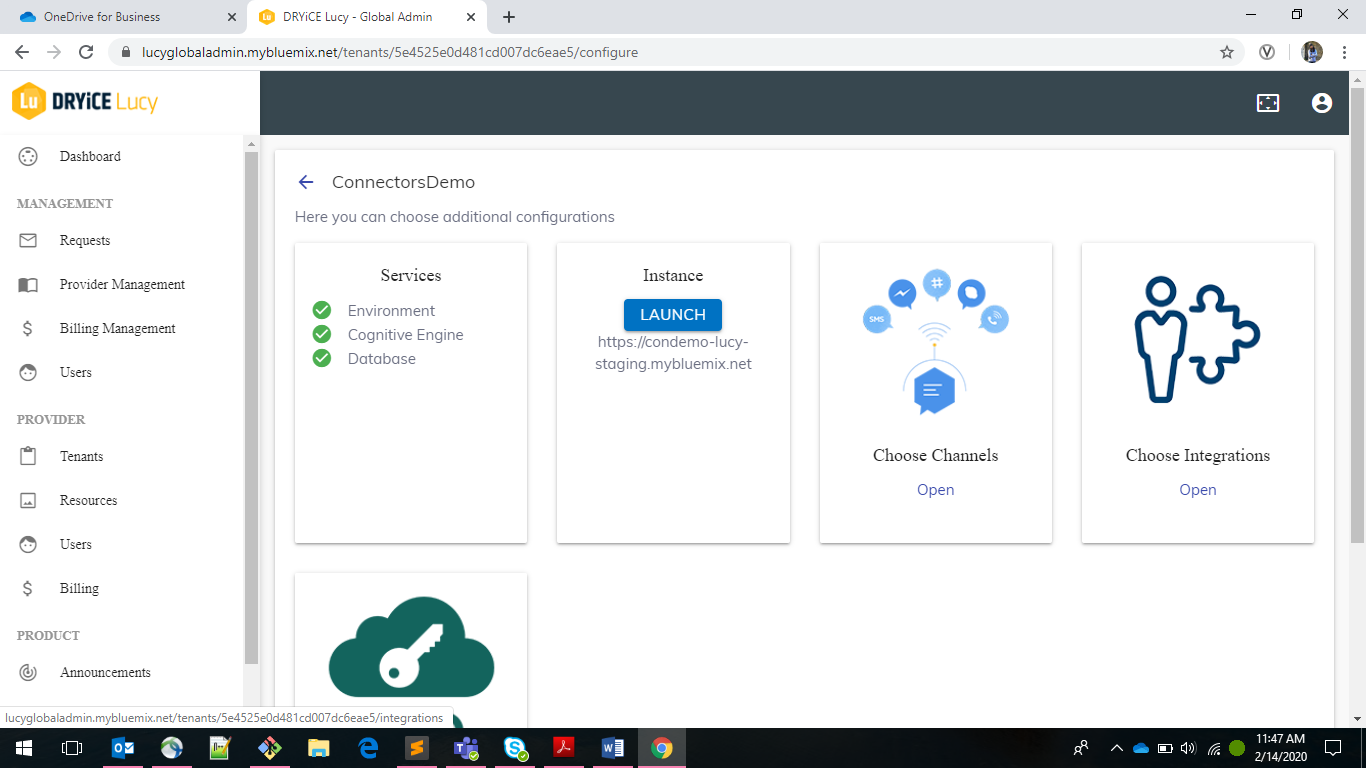Click the Users face icon under PROVIDER
This screenshot has height=768, width=1366.
coord(28,544)
